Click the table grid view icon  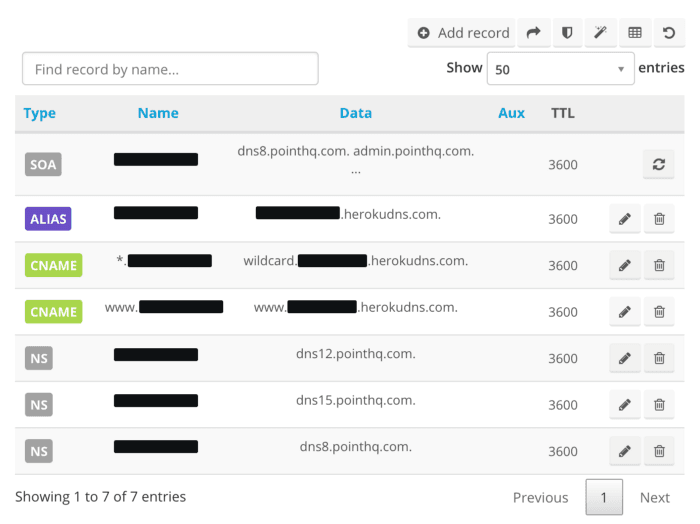click(635, 33)
